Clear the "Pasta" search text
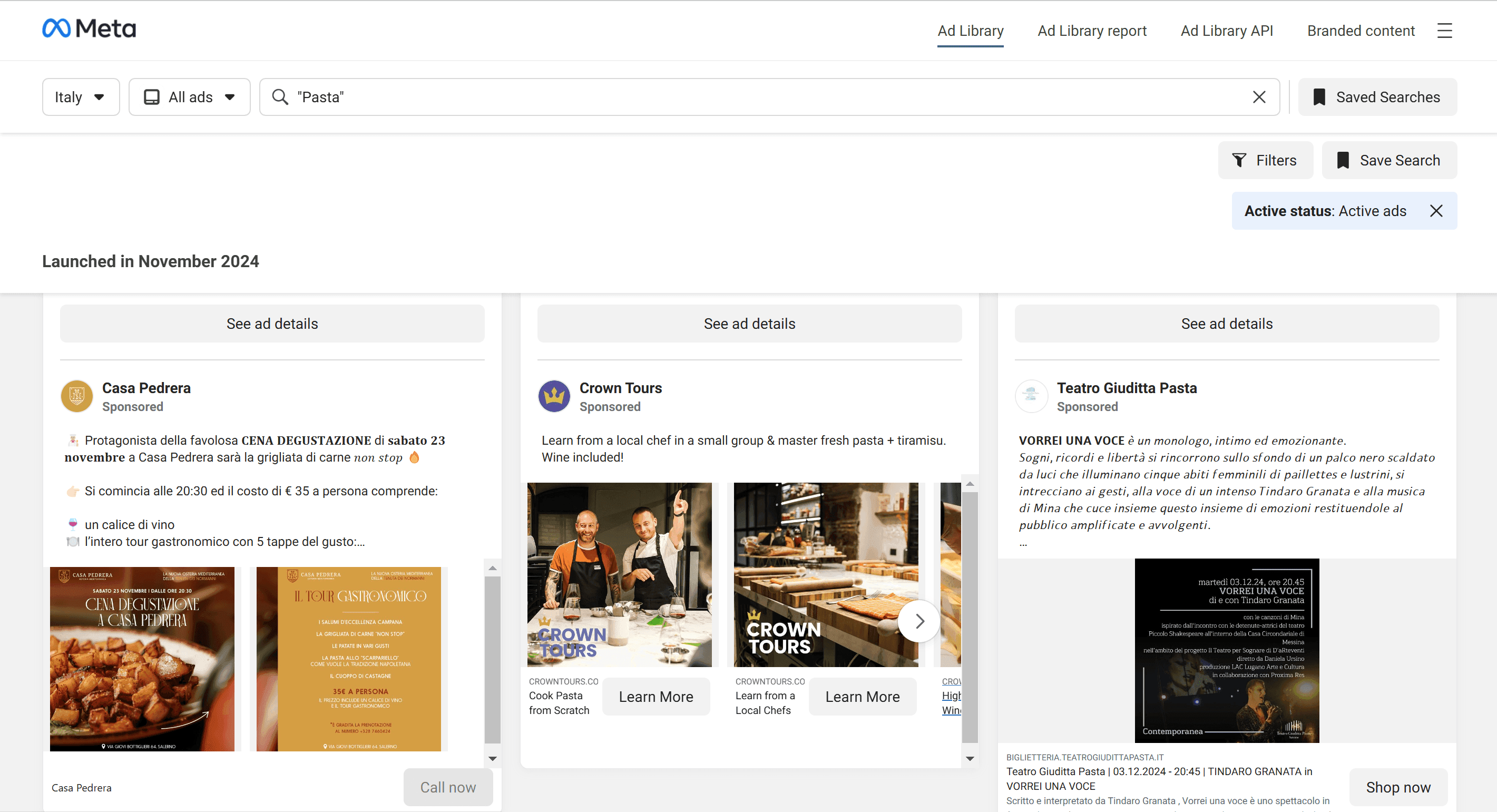 tap(1259, 97)
